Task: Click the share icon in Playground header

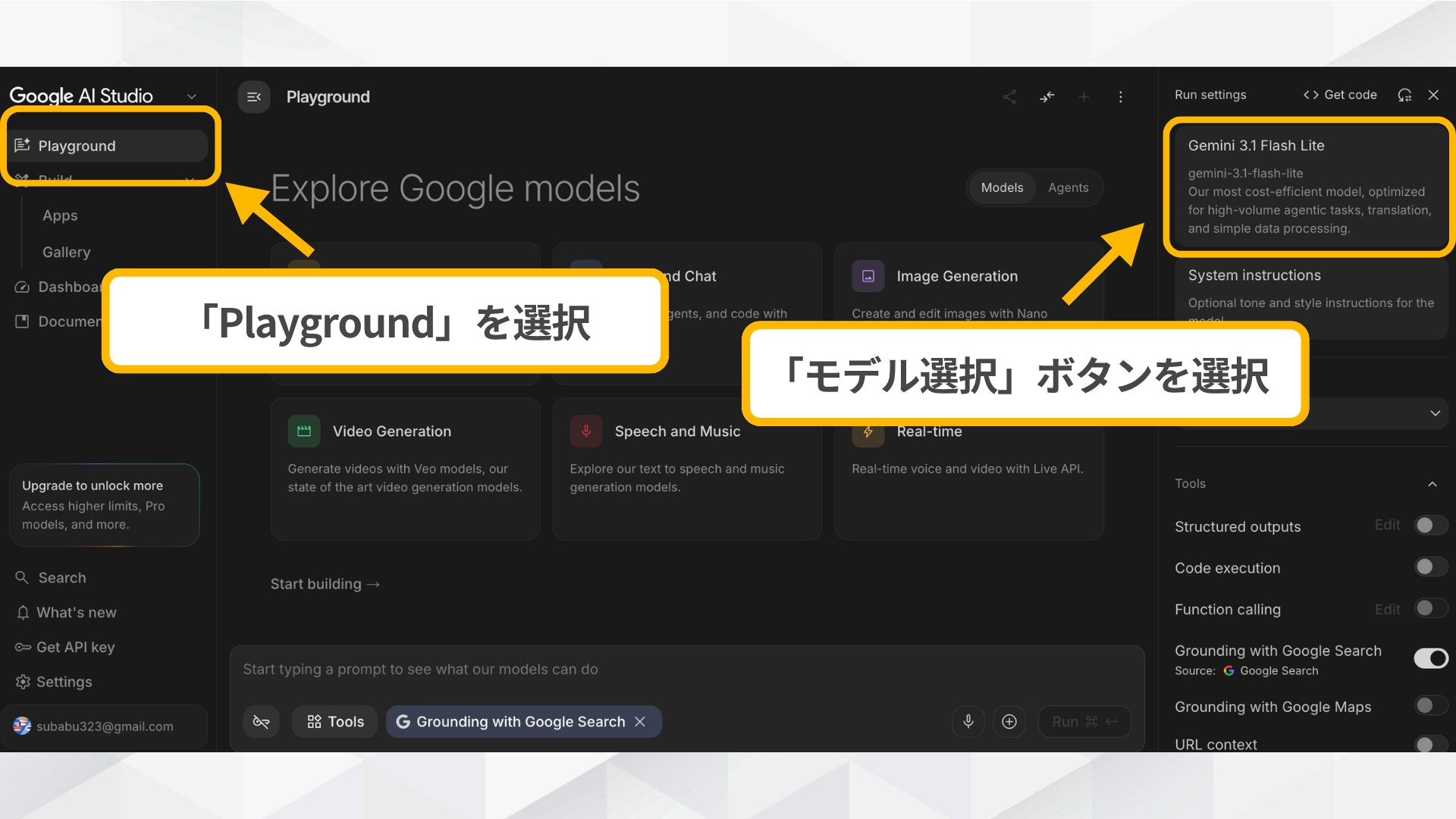Action: pos(1009,97)
